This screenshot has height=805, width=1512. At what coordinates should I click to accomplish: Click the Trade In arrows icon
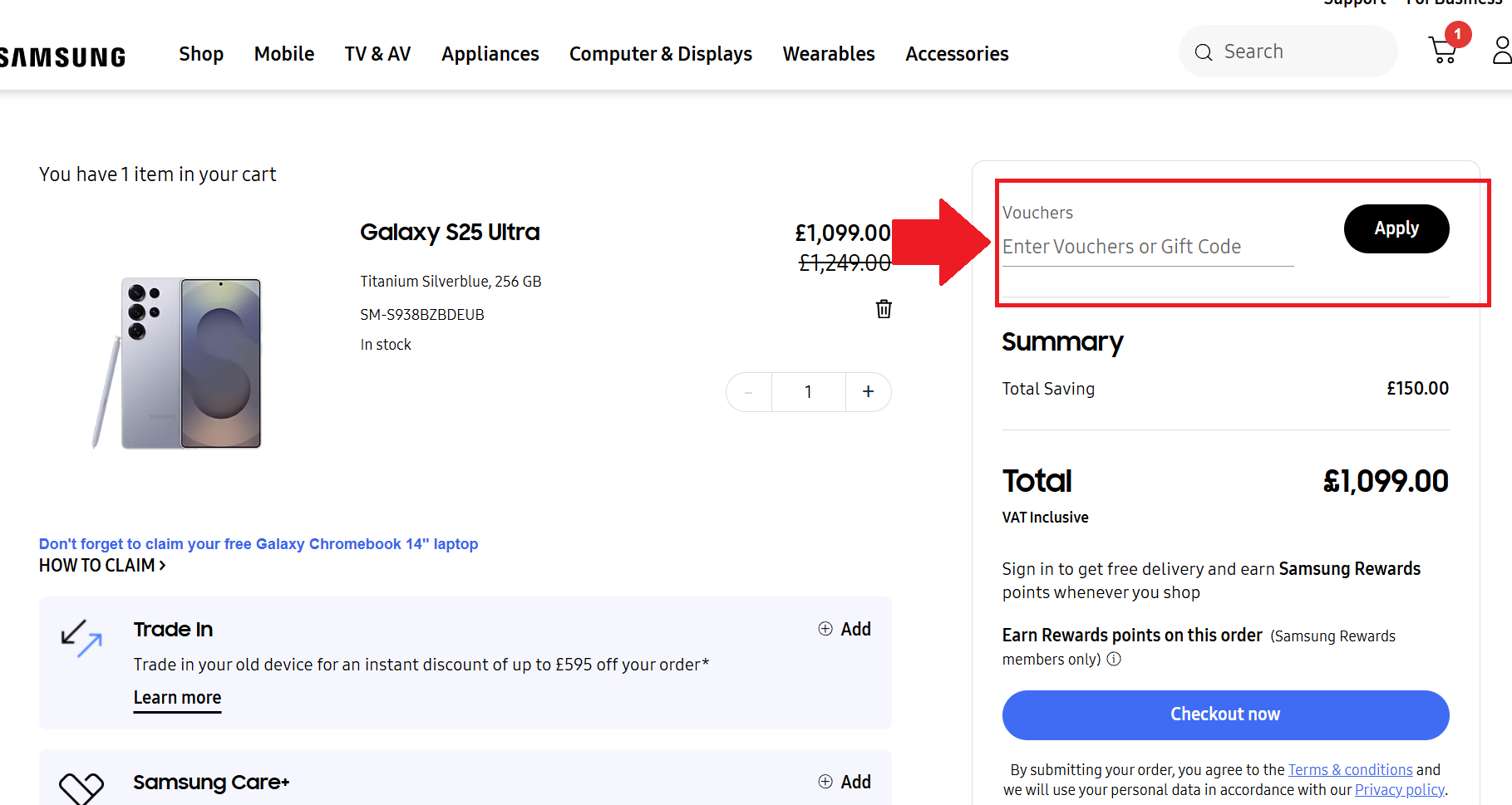(x=81, y=638)
